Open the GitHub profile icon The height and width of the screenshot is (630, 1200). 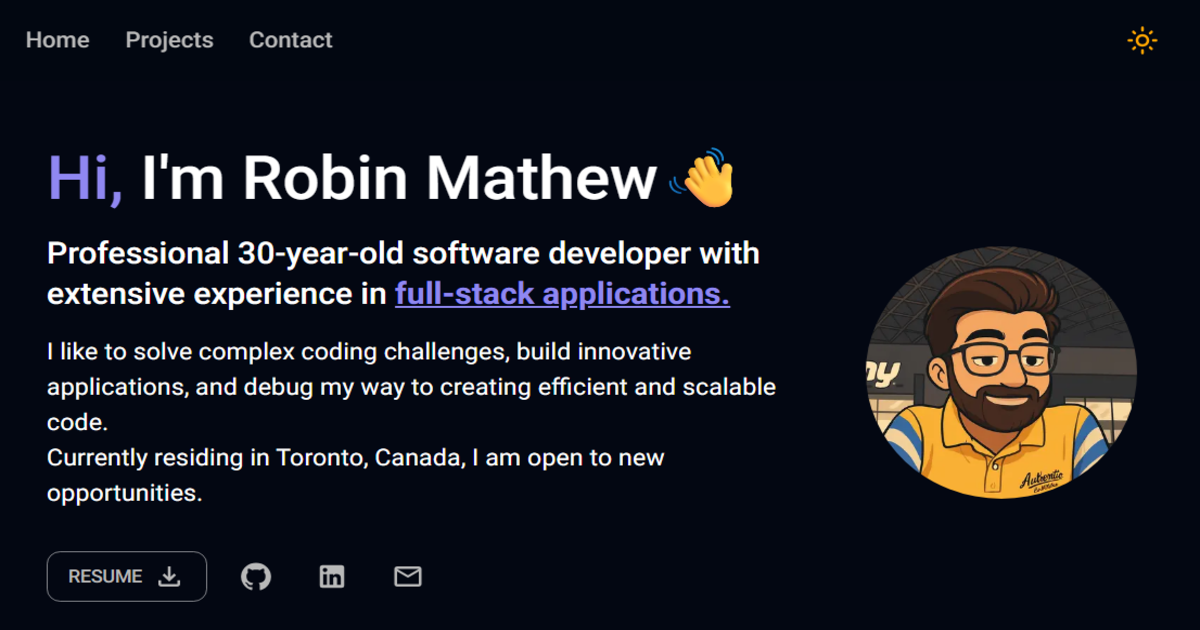click(x=256, y=576)
